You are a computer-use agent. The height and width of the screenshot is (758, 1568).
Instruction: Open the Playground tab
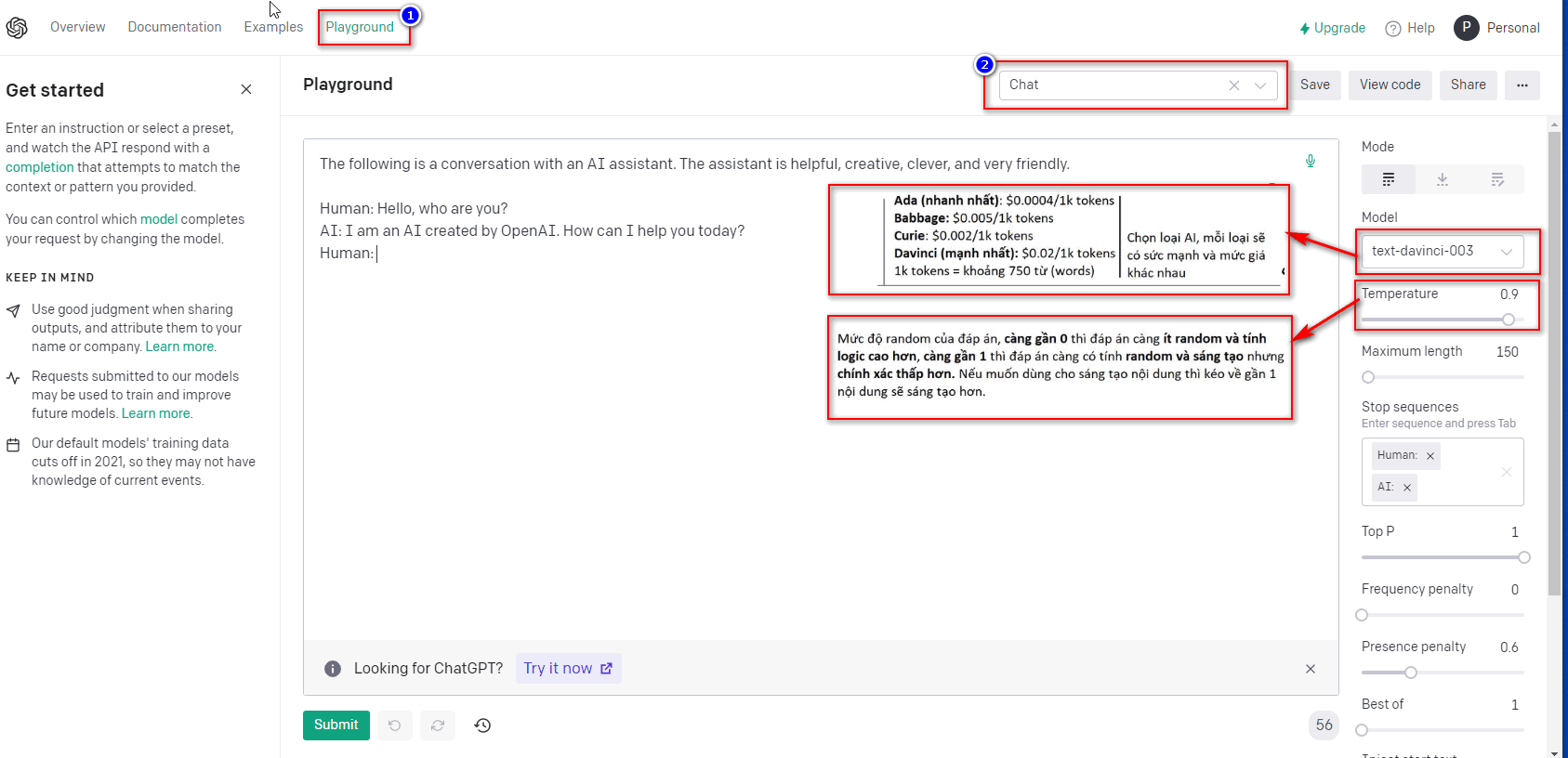360,27
